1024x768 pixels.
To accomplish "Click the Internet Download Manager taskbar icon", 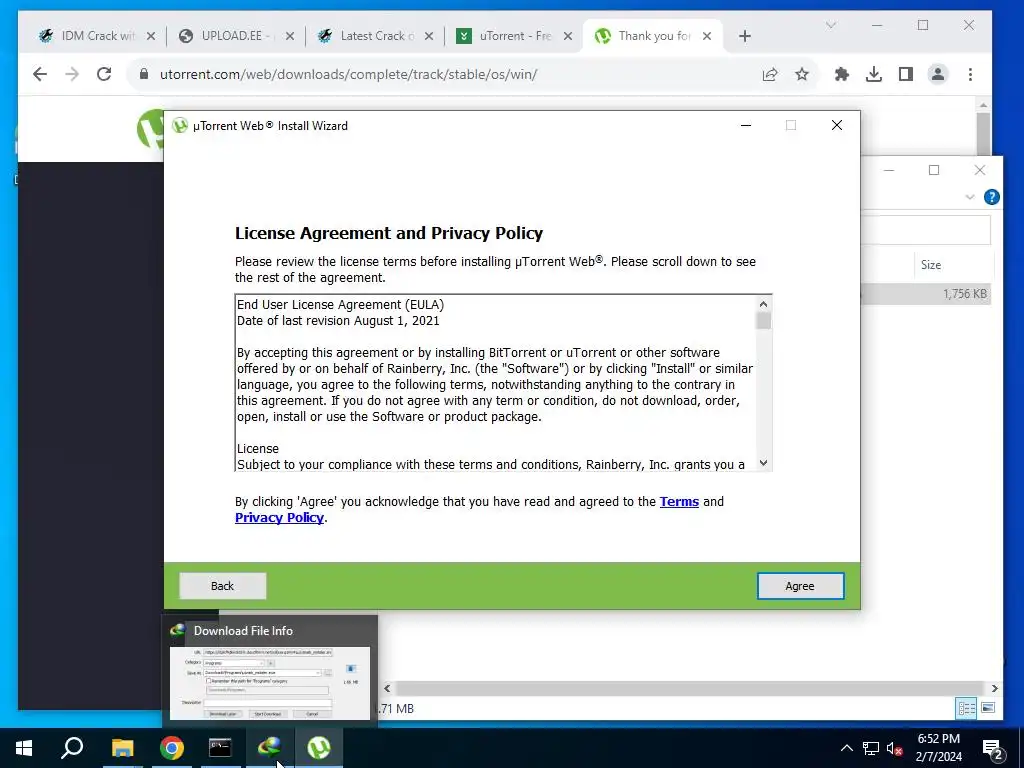I will pyautogui.click(x=269, y=748).
